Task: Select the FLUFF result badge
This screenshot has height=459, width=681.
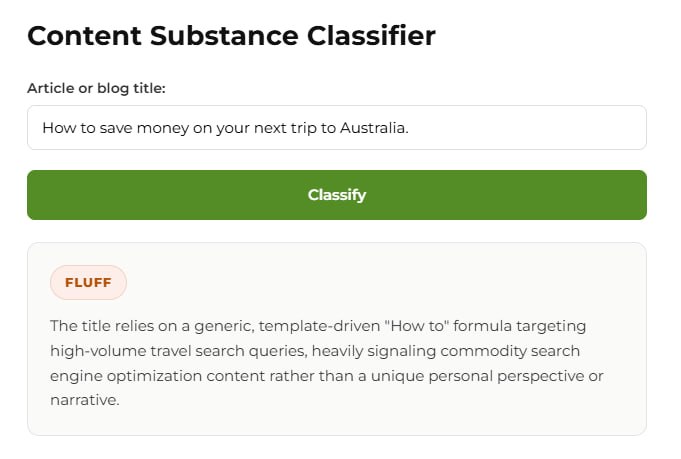Action: (88, 282)
